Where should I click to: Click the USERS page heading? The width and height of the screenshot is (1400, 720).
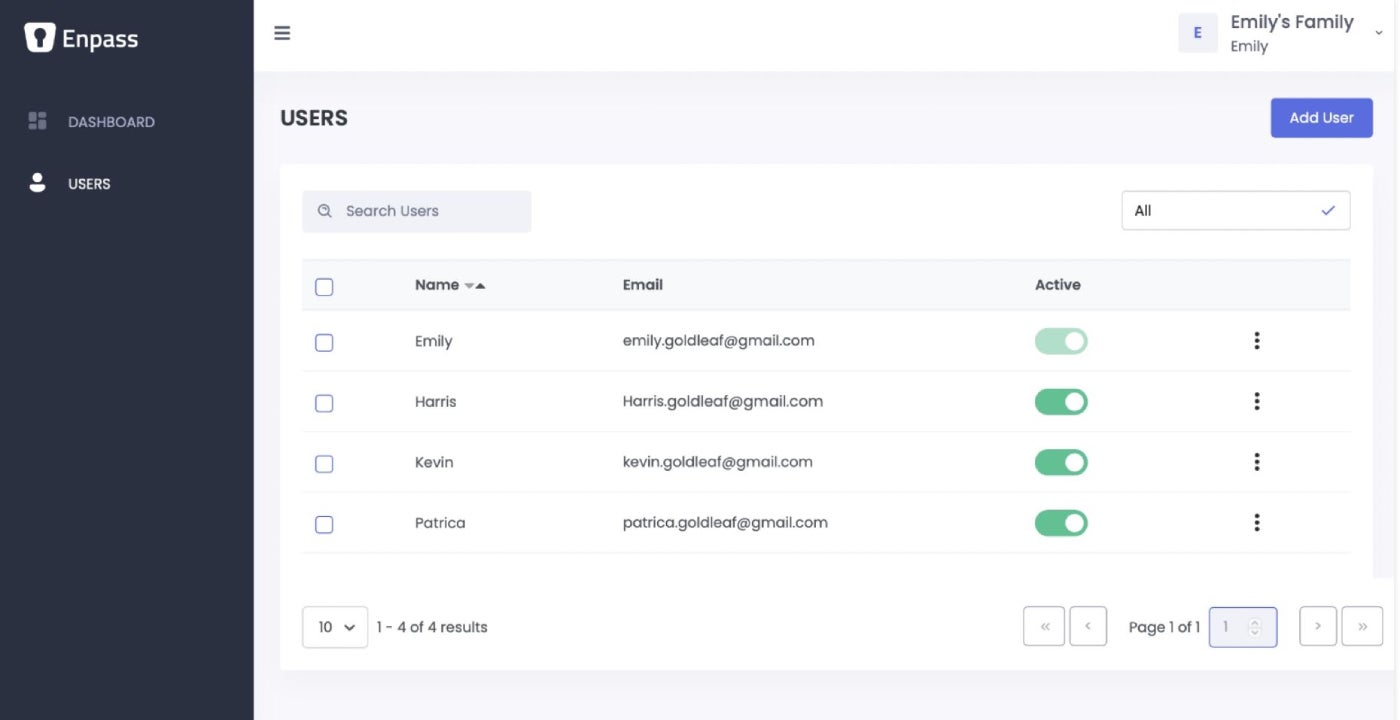314,118
